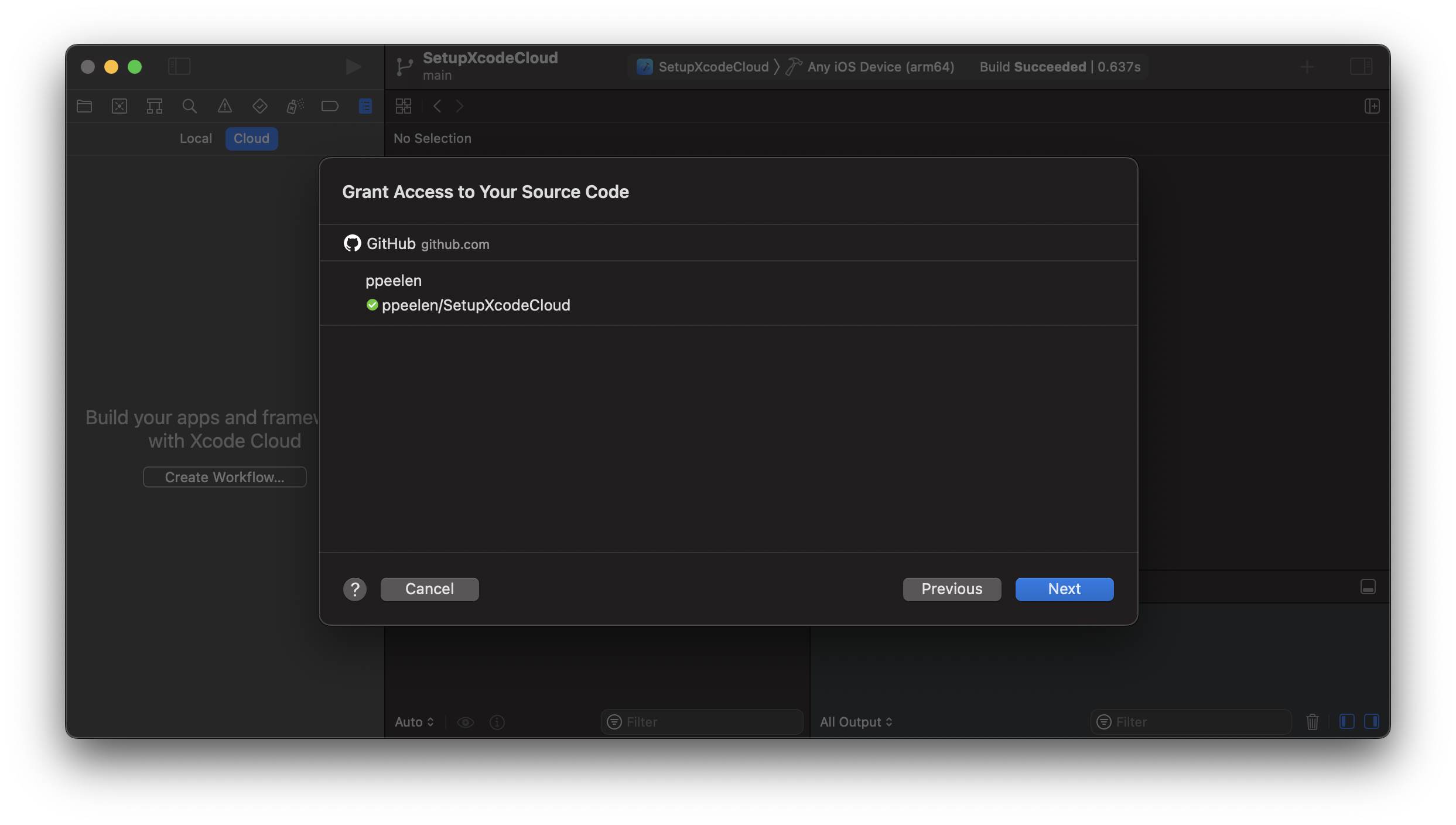Click the main branch label
Image resolution: width=1456 pixels, height=825 pixels.
[x=438, y=76]
